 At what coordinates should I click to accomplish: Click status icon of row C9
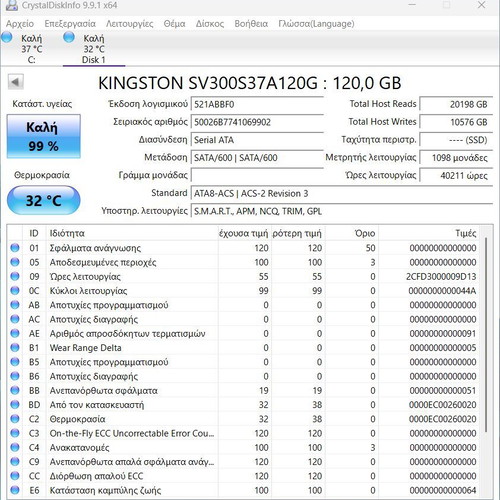click(15, 462)
